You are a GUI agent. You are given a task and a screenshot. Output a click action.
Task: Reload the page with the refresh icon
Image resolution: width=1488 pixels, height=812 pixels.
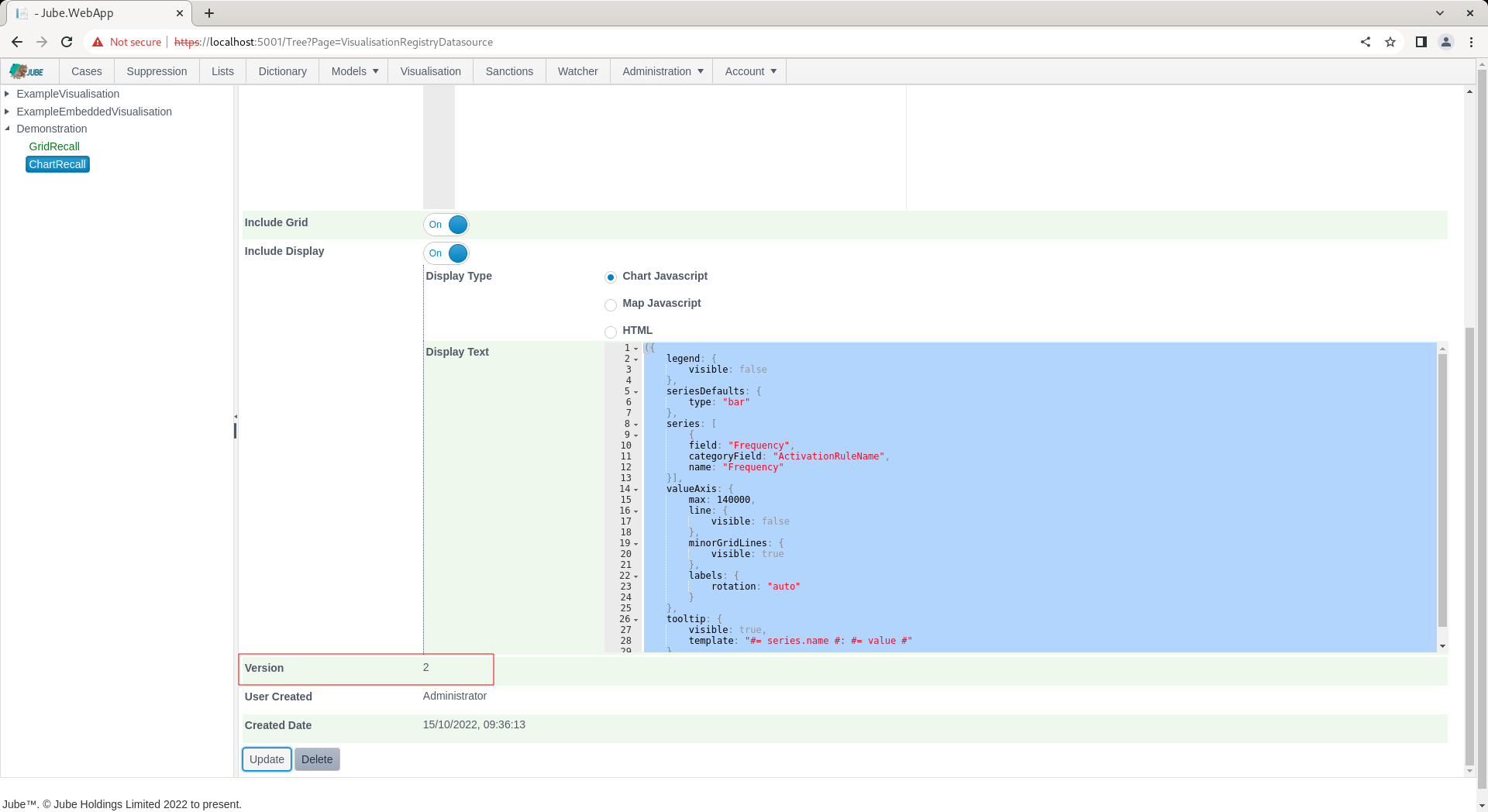67,42
